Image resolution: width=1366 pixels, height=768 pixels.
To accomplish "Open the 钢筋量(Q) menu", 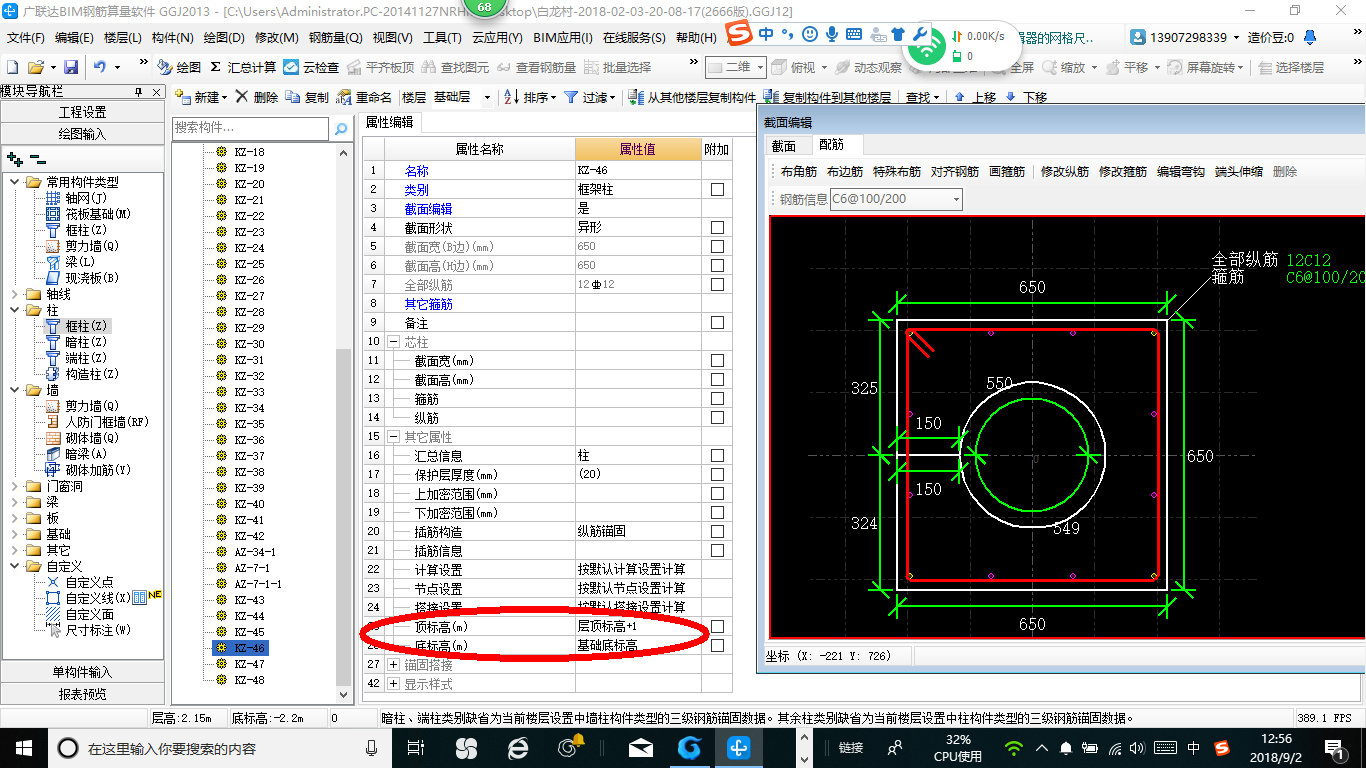I will (x=335, y=37).
